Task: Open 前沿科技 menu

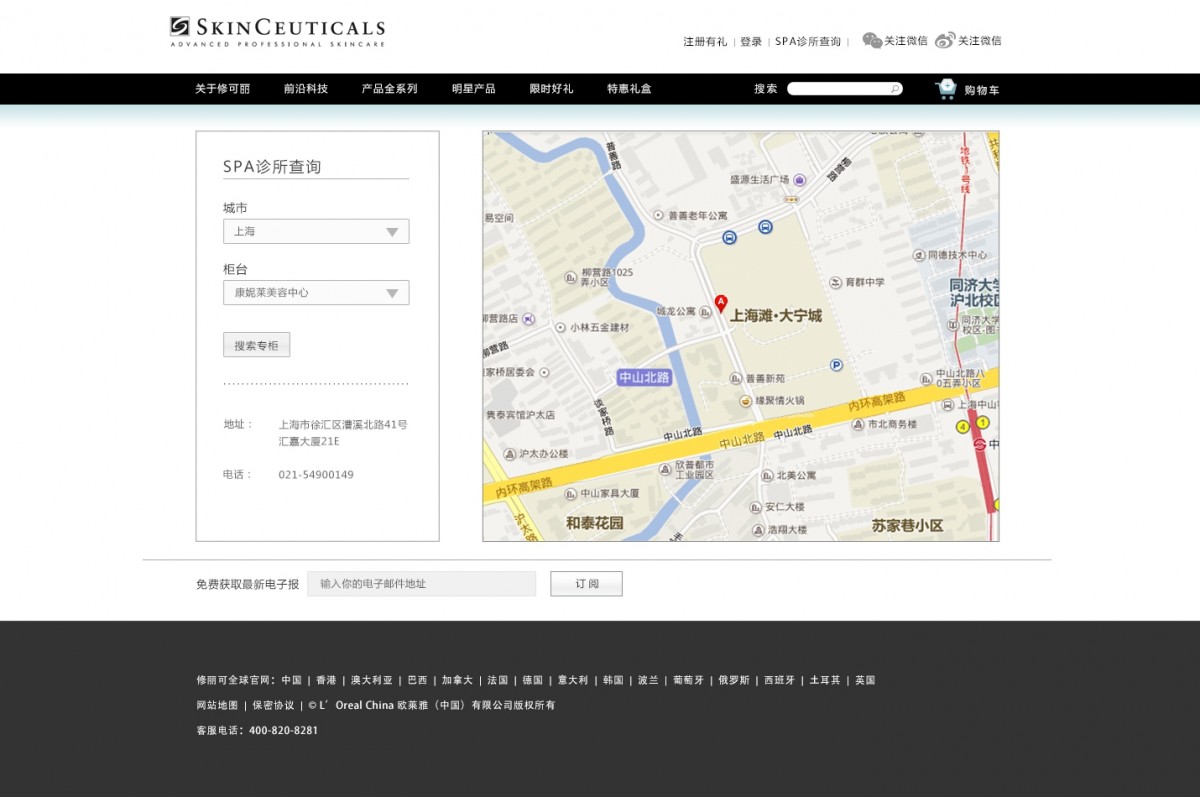Action: tap(306, 89)
